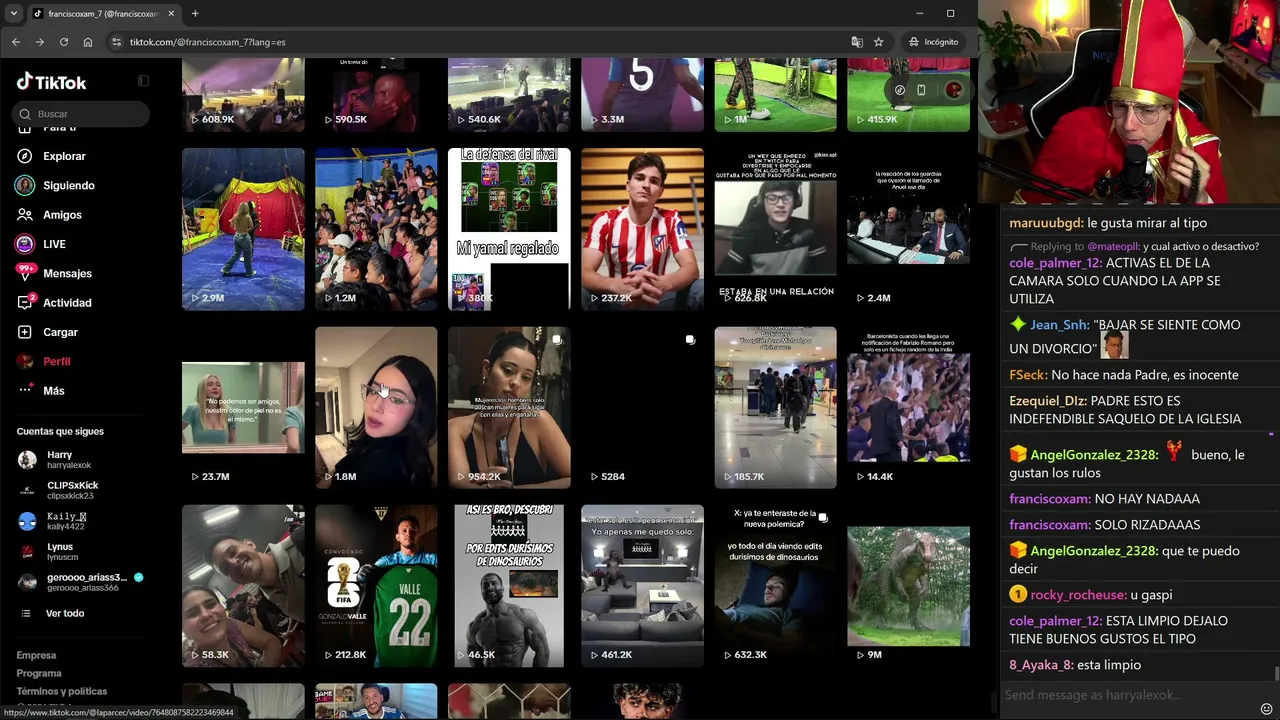Reload the TikTok page
Screen dimensions: 1280x720
click(x=63, y=42)
